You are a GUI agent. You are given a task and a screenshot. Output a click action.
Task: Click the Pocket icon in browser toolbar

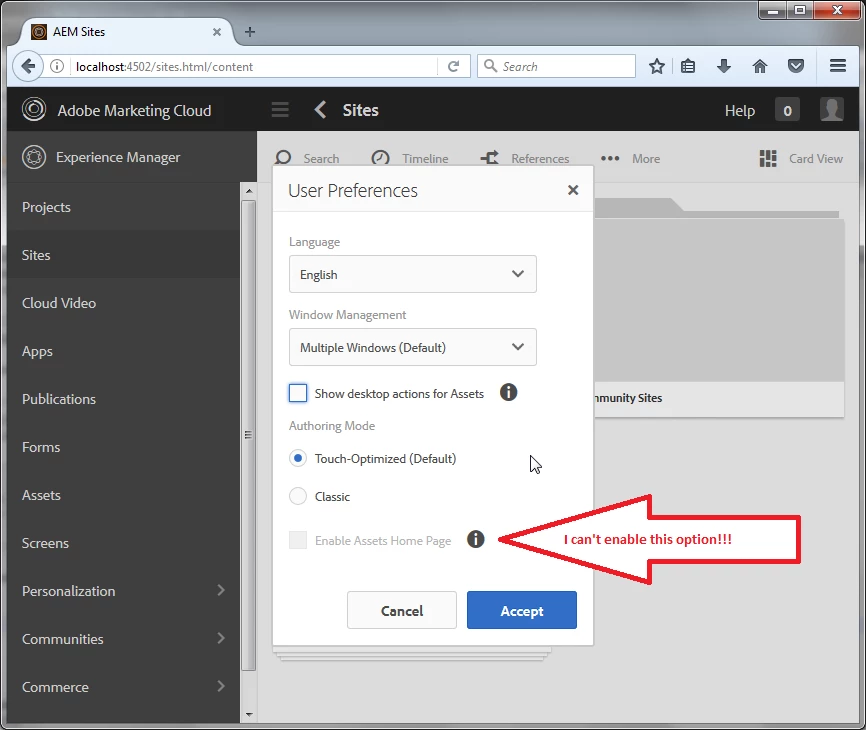pos(796,66)
